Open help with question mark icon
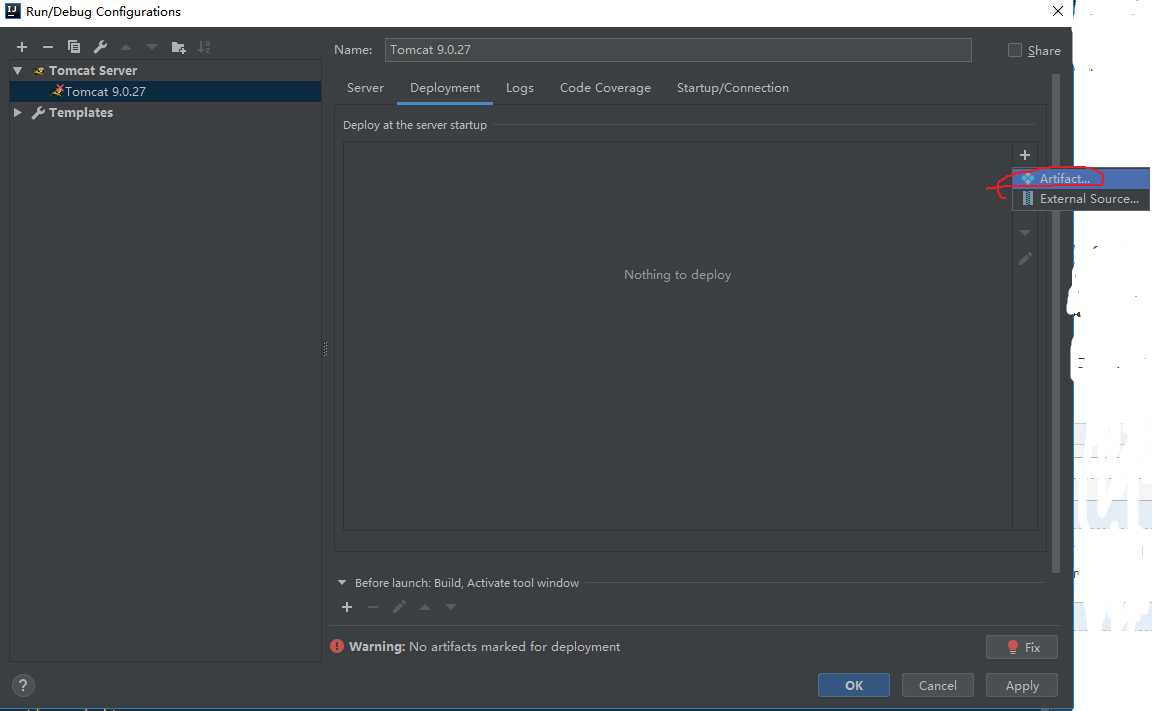 [23, 685]
